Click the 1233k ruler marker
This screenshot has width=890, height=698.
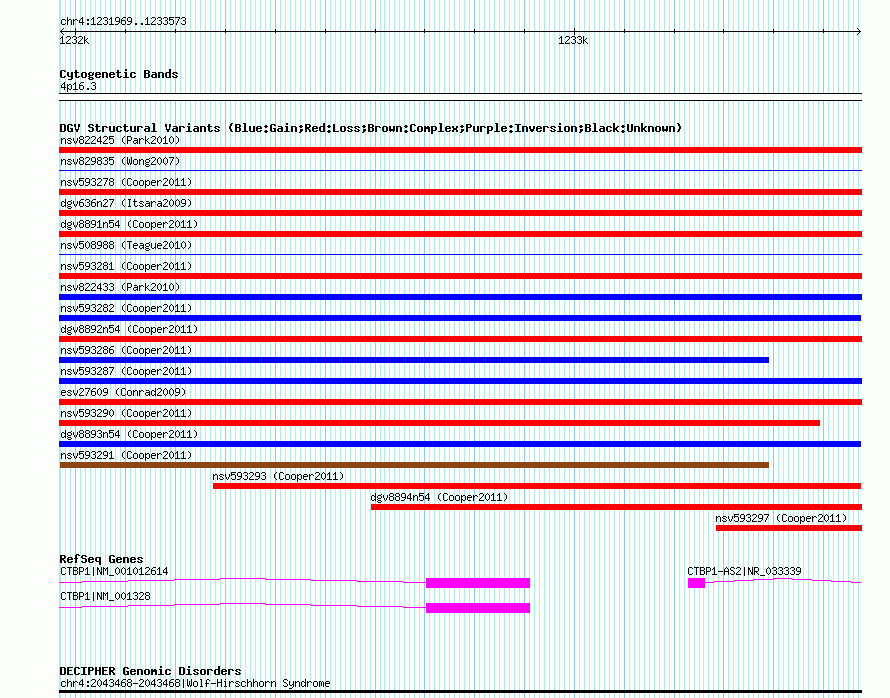(573, 40)
